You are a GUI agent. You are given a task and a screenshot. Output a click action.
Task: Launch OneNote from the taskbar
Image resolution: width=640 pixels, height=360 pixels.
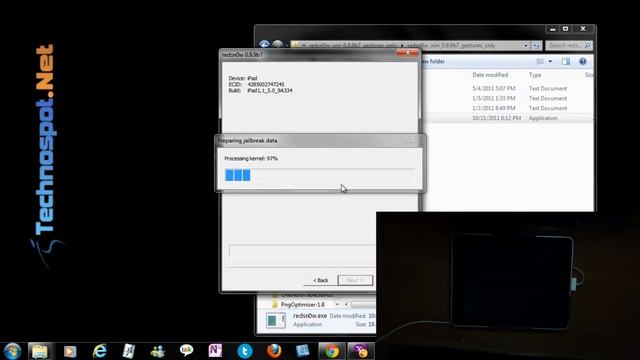[215, 351]
